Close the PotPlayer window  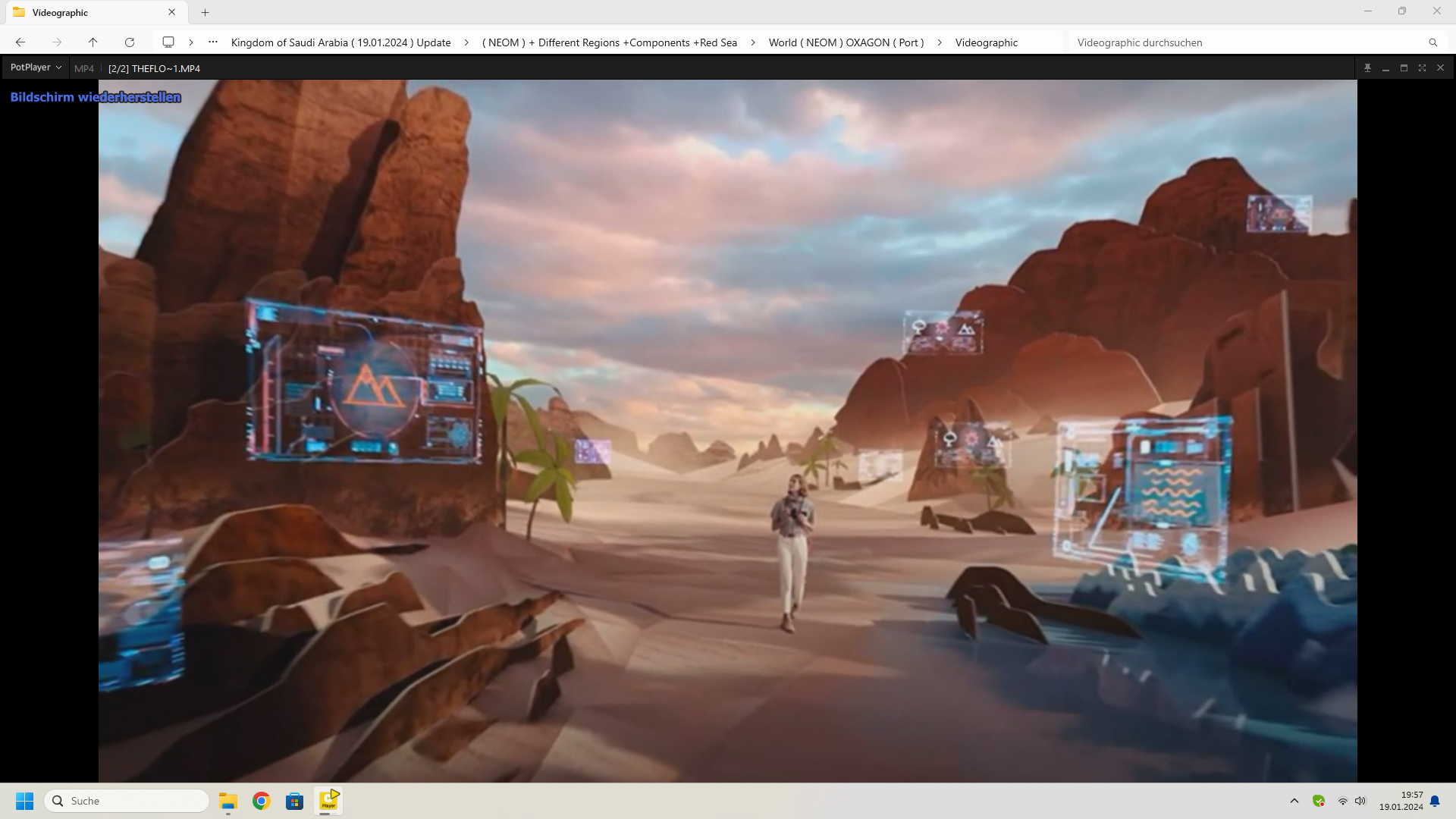(x=1440, y=68)
